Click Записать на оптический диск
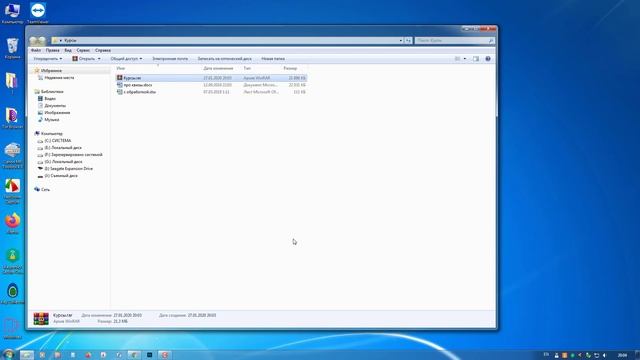Screen dimensions: 640x360 pyautogui.click(x=224, y=59)
